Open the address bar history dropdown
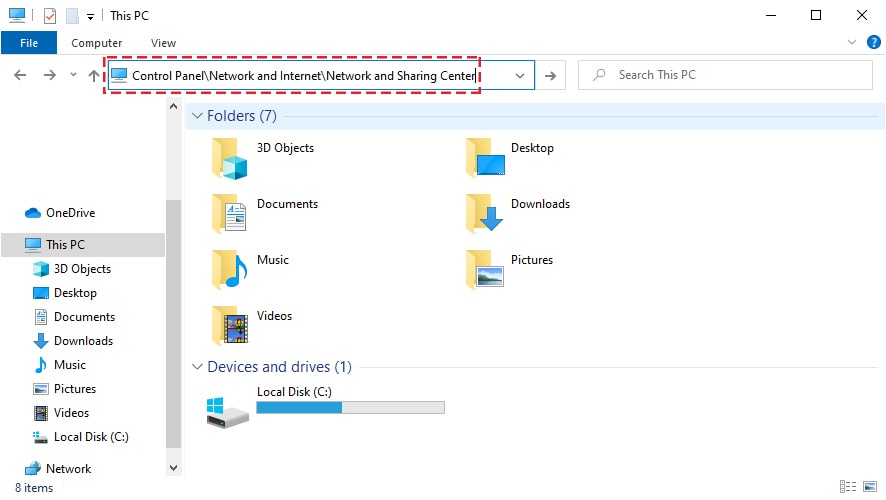 [520, 76]
